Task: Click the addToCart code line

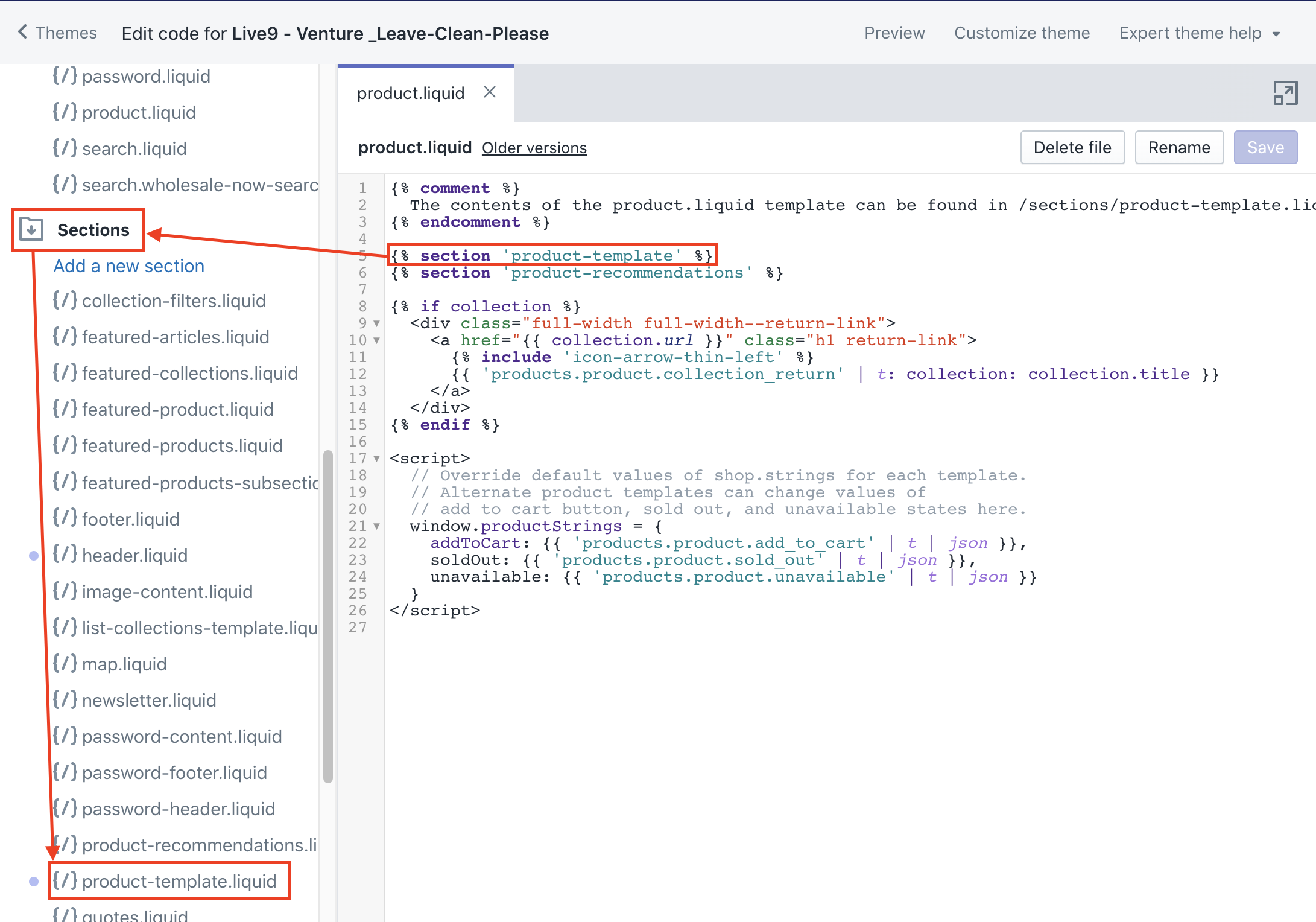Action: (729, 543)
